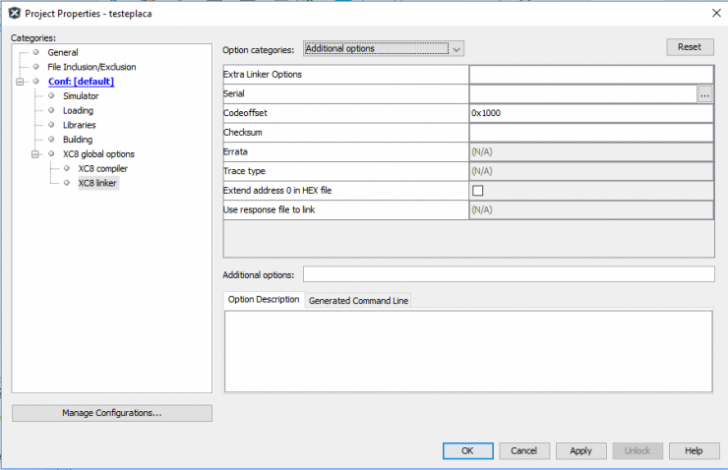Open the General category
728x470 pixels.
click(62, 52)
